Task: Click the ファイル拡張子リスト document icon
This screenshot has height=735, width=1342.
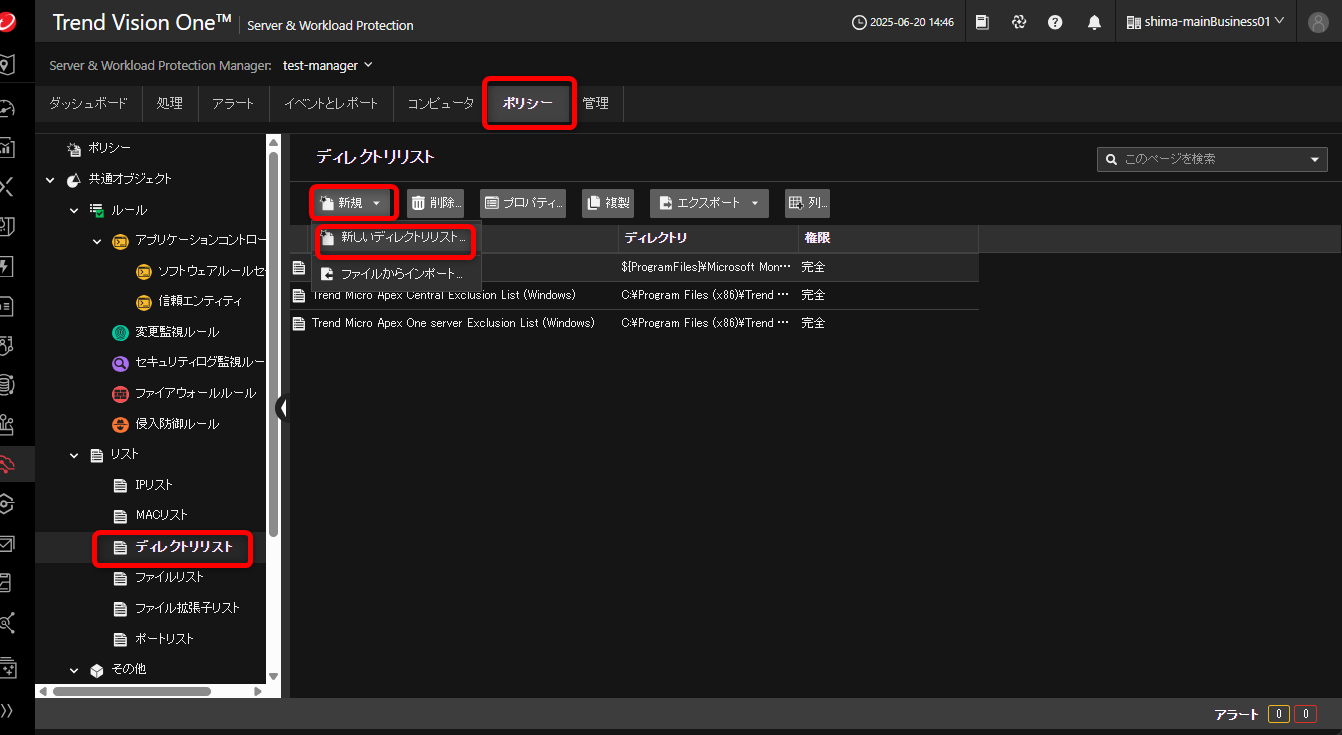Action: click(120, 609)
